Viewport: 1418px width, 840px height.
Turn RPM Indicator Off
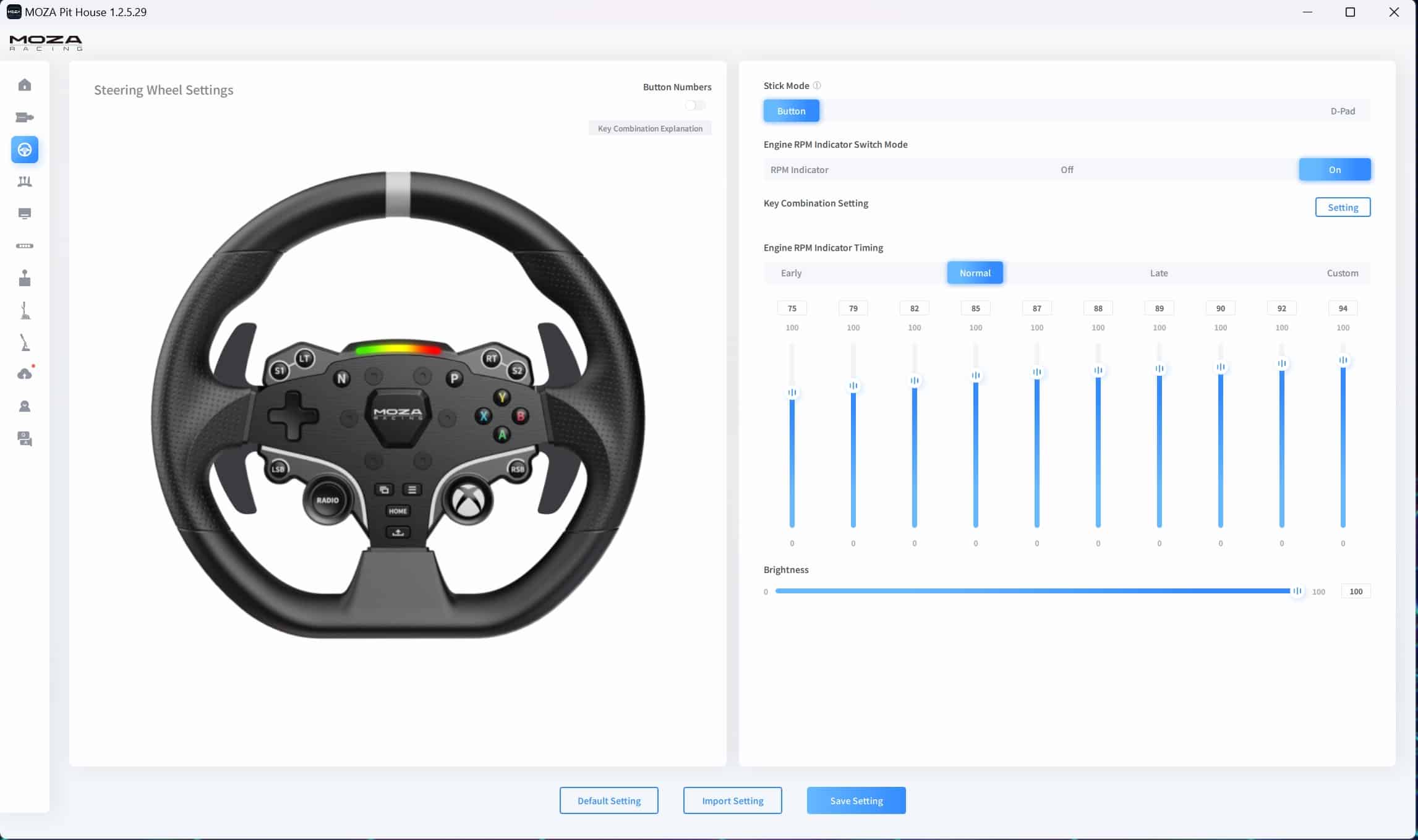coord(1067,170)
